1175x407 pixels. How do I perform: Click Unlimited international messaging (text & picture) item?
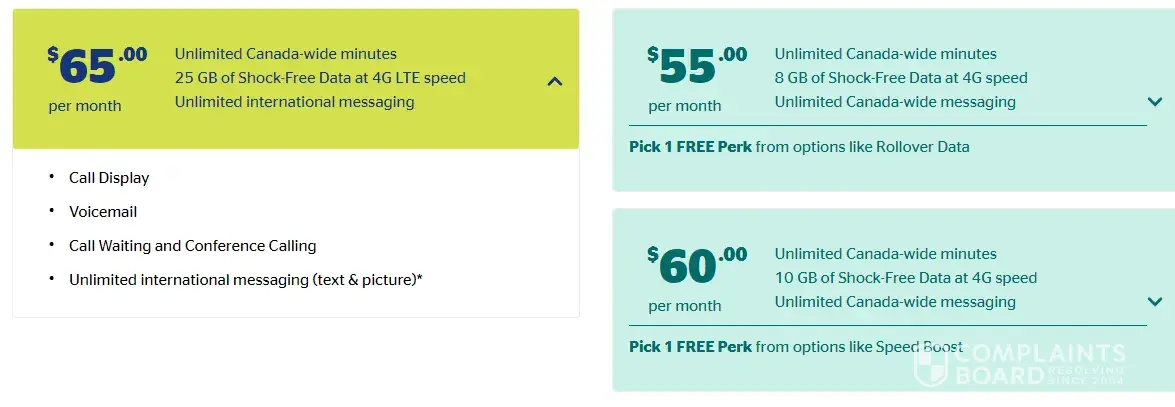coord(245,280)
